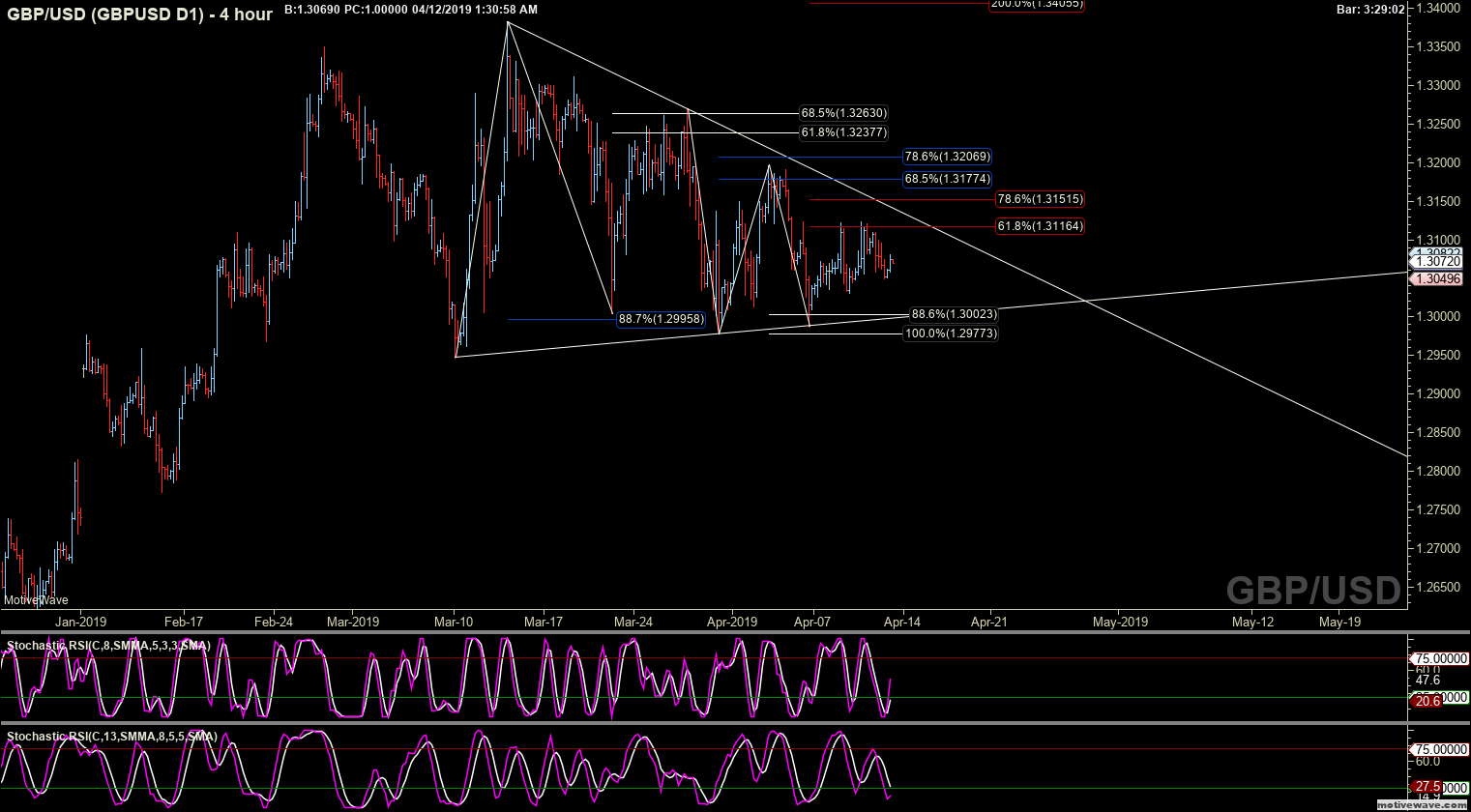Click the blue 78.6%(1.32069) level label
The width and height of the screenshot is (1471, 812).
947,157
